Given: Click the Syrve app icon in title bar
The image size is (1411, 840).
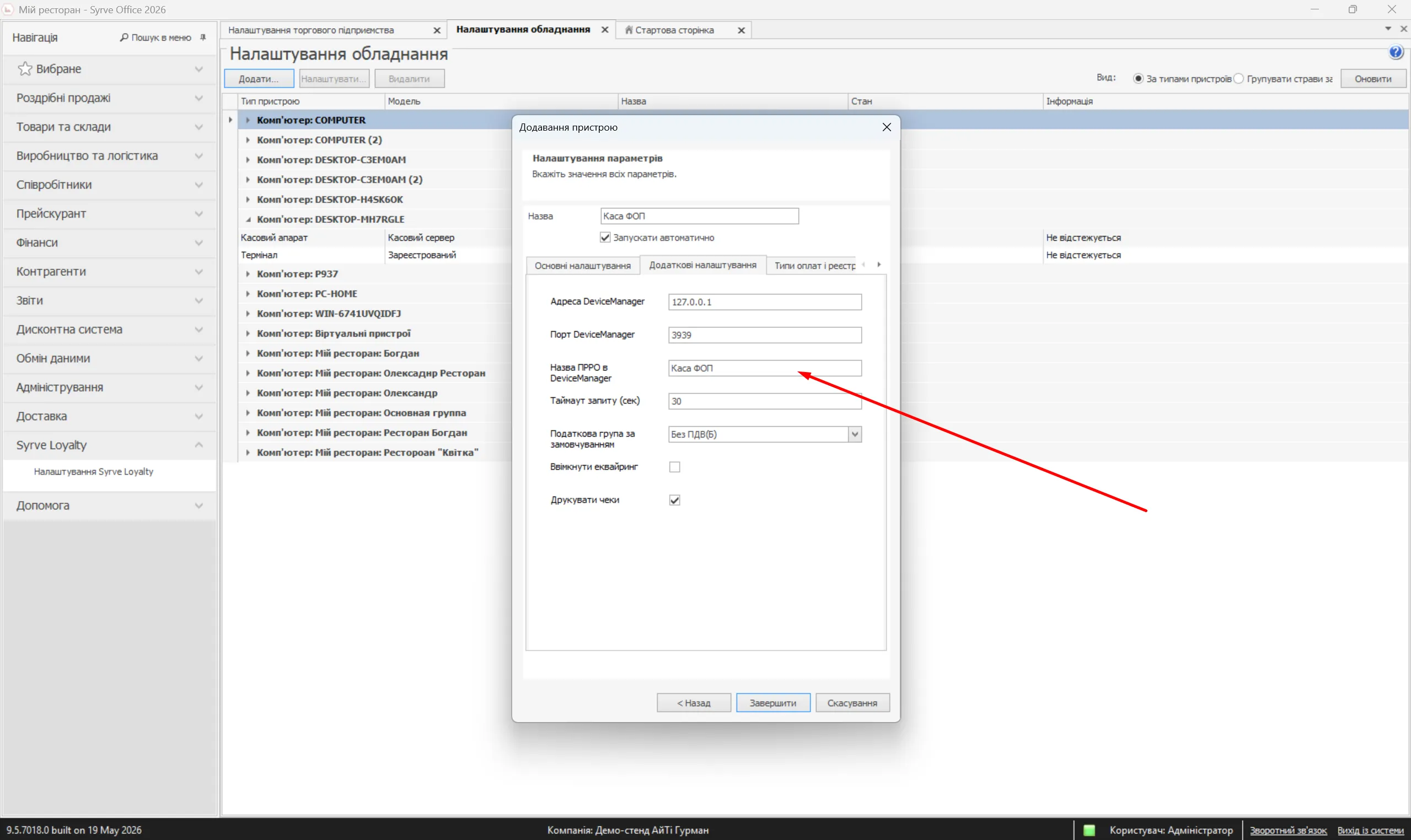Looking at the screenshot, I should pyautogui.click(x=8, y=9).
